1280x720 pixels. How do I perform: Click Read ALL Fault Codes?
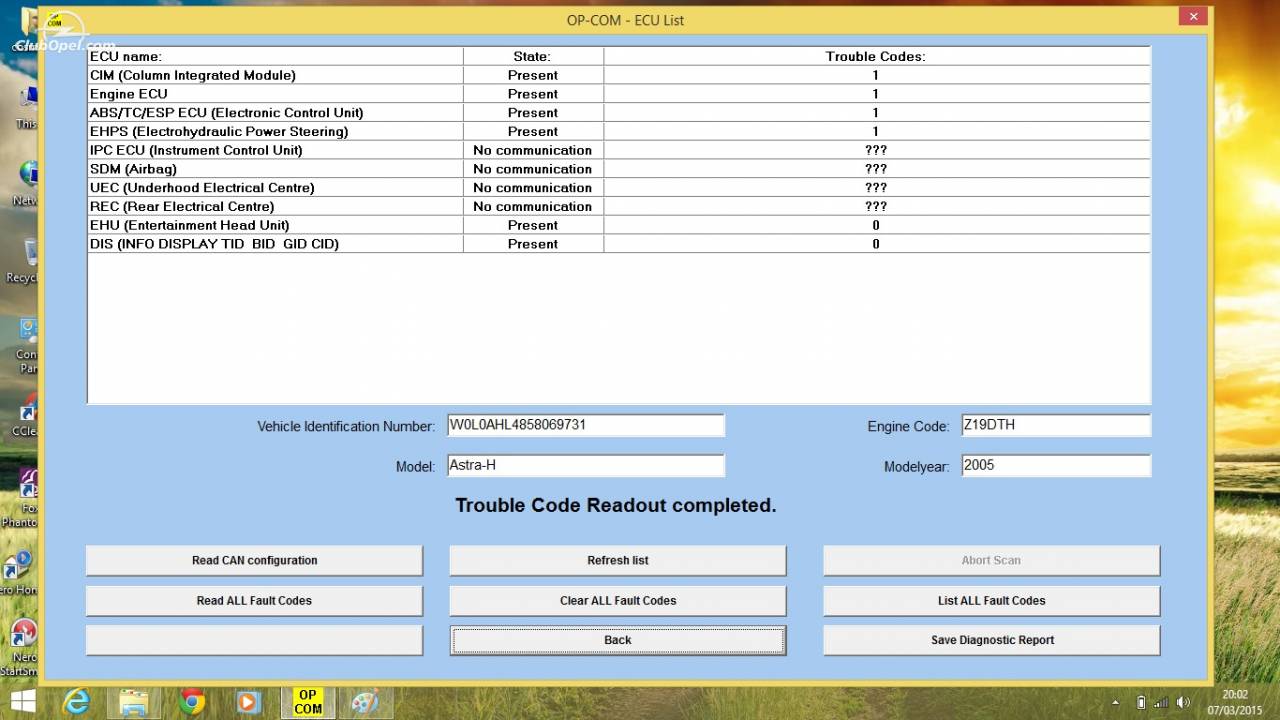point(254,600)
